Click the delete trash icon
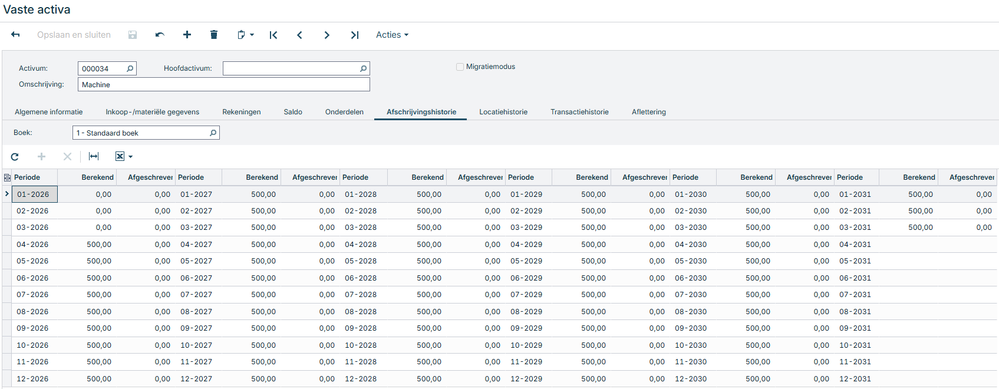This screenshot has height=389, width=999. 214,35
